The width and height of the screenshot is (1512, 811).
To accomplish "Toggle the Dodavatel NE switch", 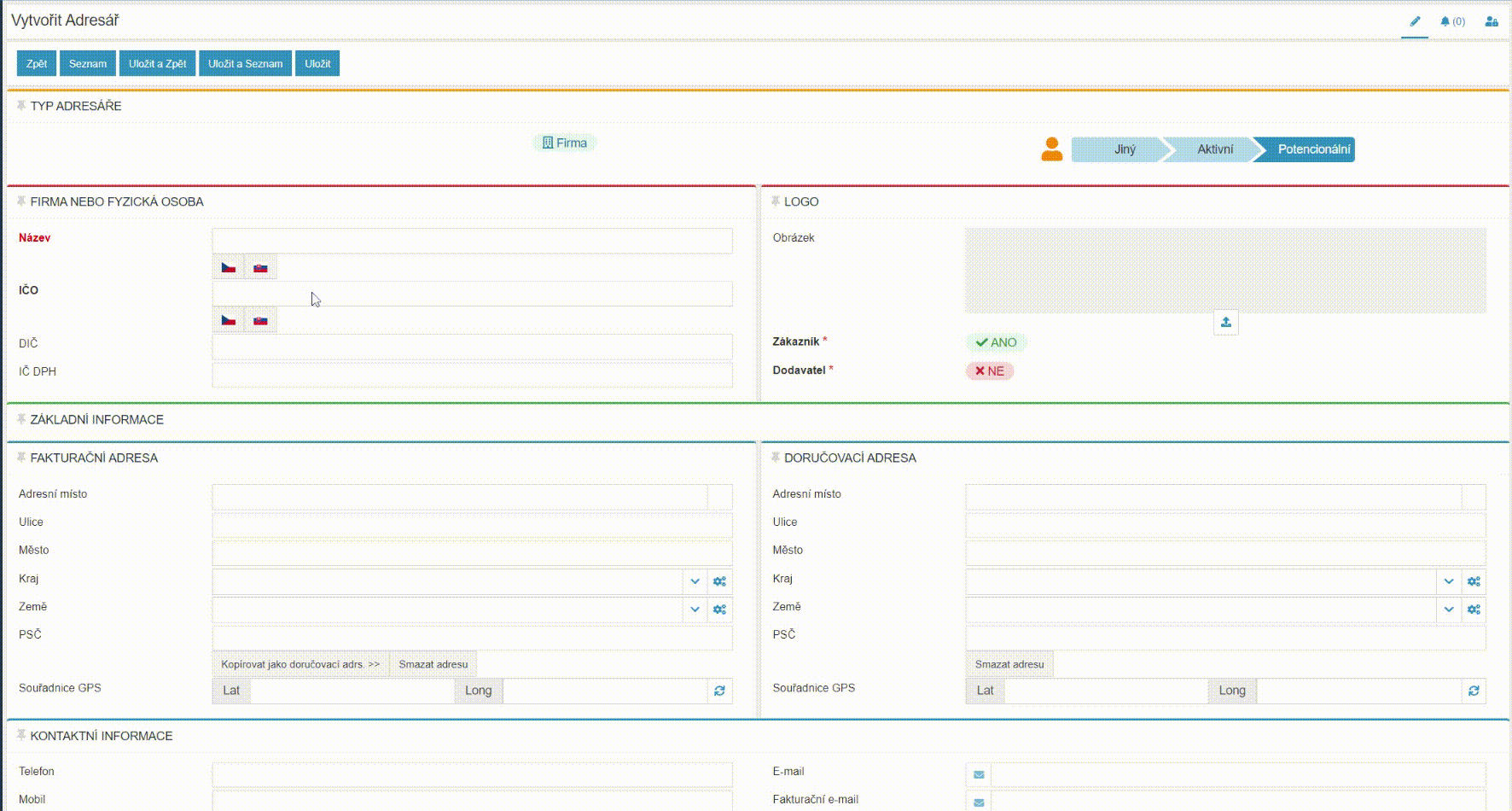I will [989, 370].
